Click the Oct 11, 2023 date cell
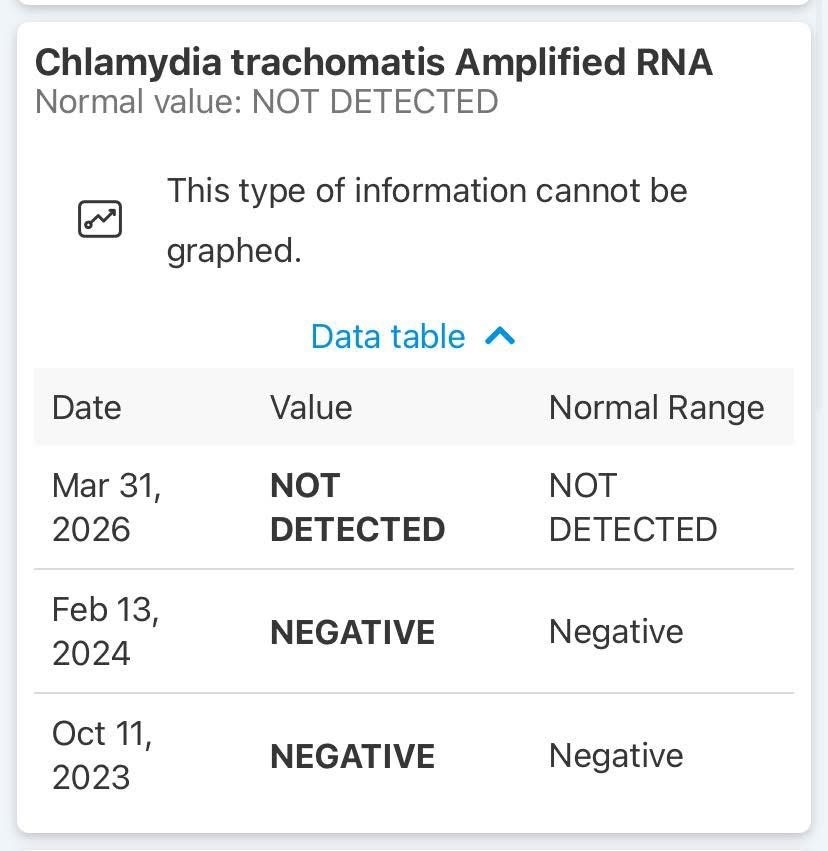The height and width of the screenshot is (851, 828). (x=102, y=756)
